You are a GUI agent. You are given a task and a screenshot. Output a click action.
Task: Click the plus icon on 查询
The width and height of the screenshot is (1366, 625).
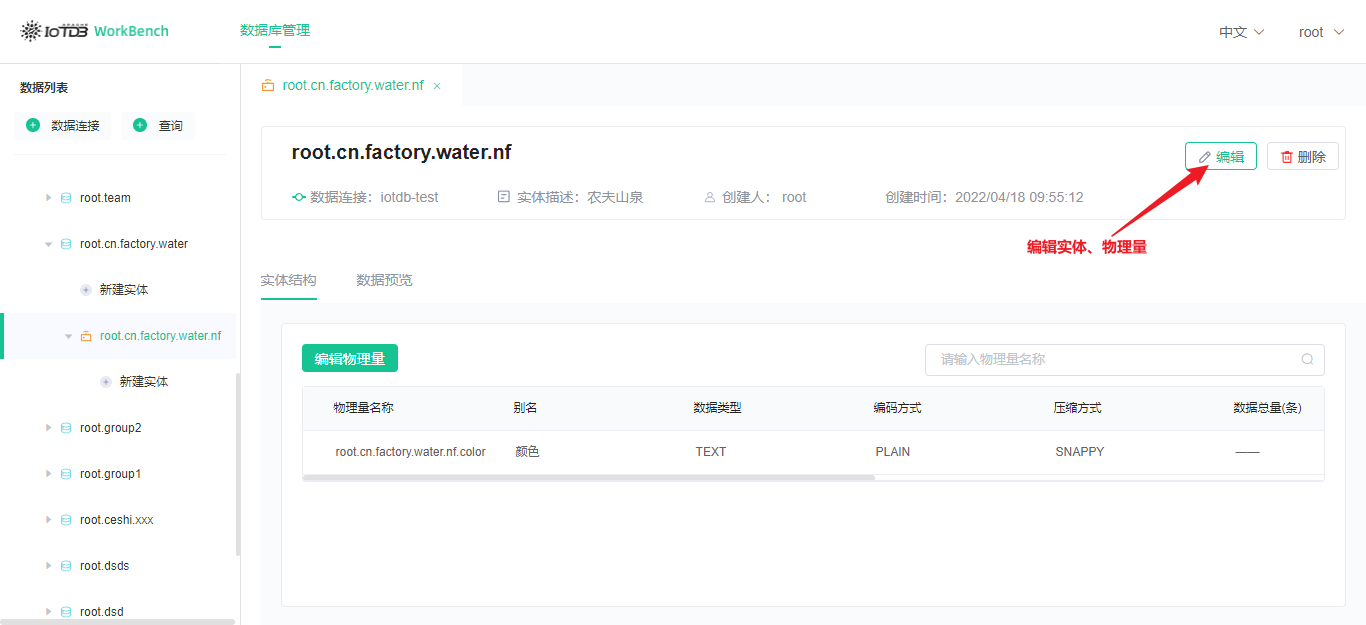[141, 125]
